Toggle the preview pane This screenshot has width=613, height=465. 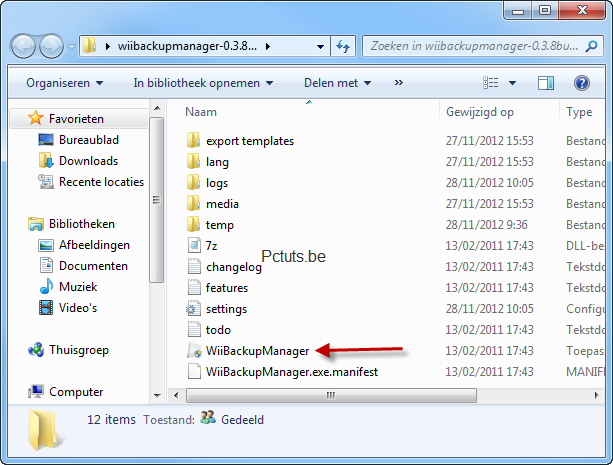point(546,83)
